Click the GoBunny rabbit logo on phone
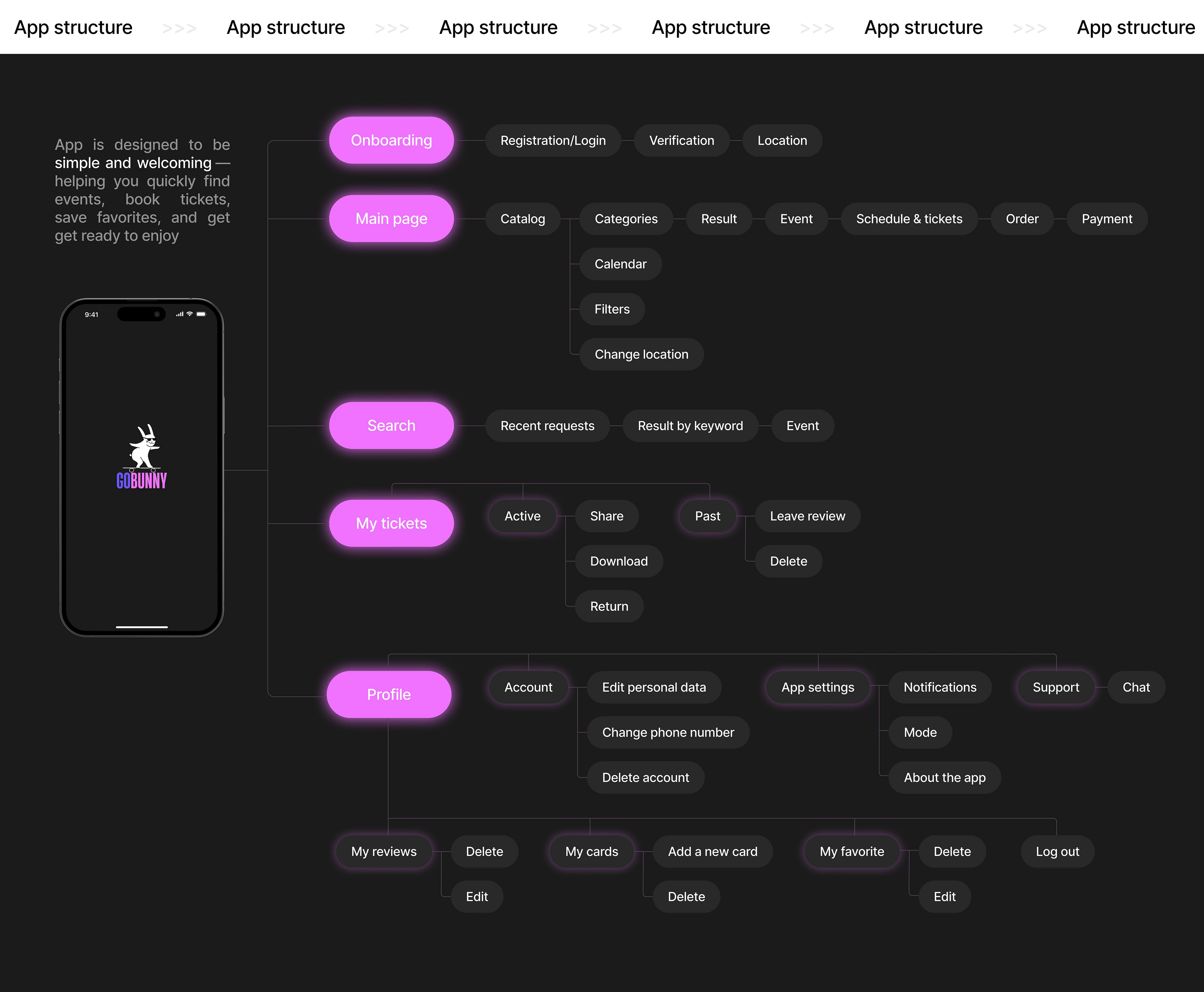The height and width of the screenshot is (992, 1204). click(142, 456)
